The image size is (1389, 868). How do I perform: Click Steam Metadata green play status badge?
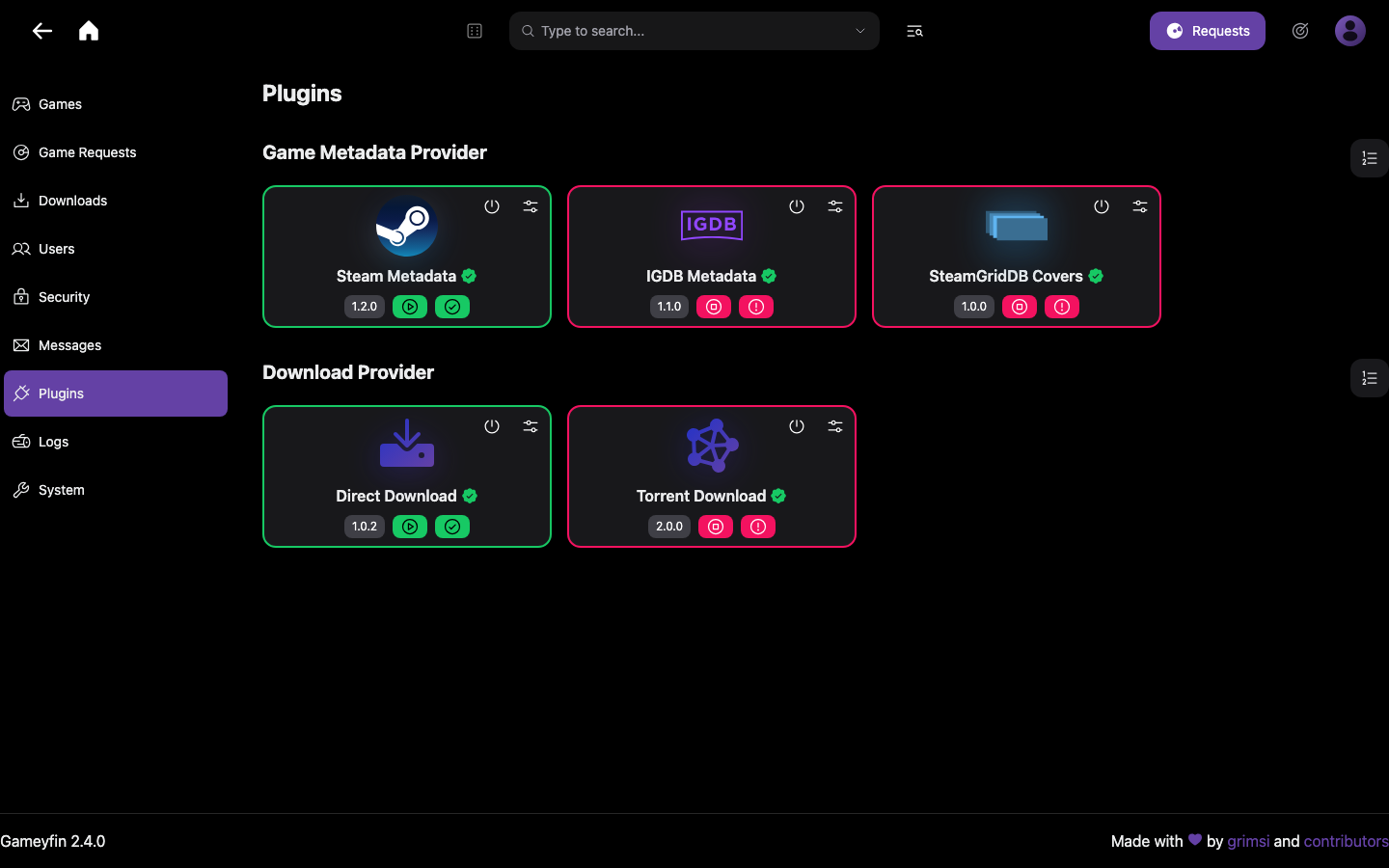point(410,307)
